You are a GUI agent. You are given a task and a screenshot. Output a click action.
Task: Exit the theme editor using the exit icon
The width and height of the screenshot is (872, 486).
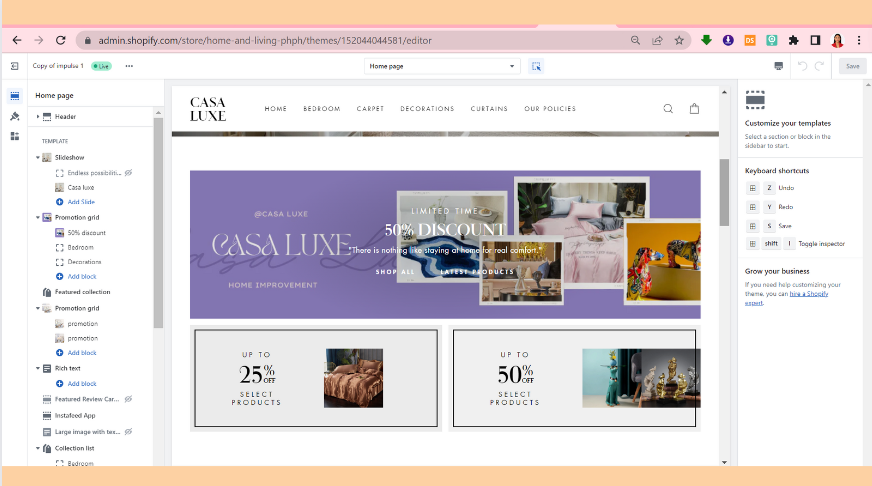pos(14,66)
